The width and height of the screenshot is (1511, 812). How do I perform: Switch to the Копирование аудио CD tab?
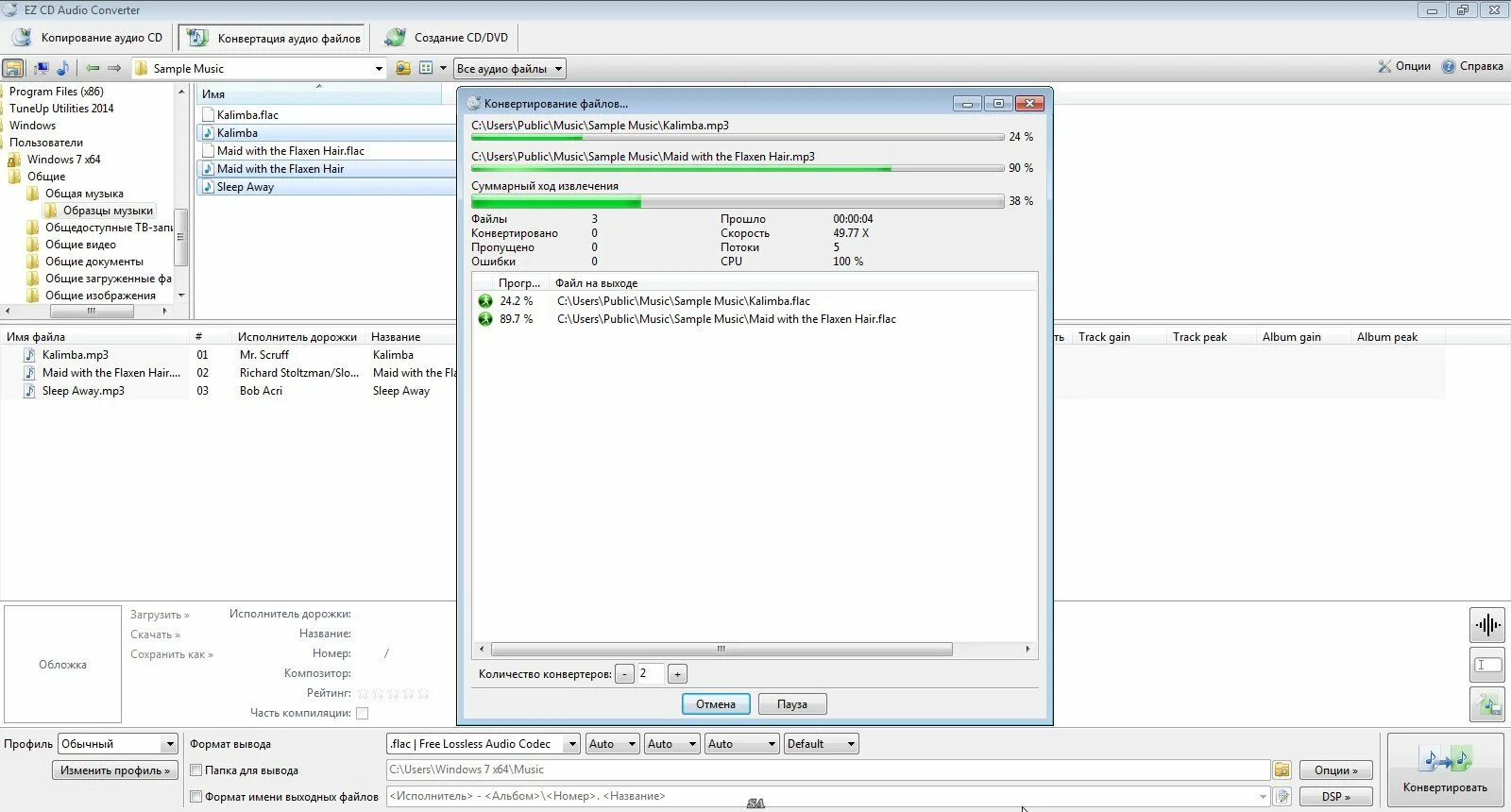point(88,38)
